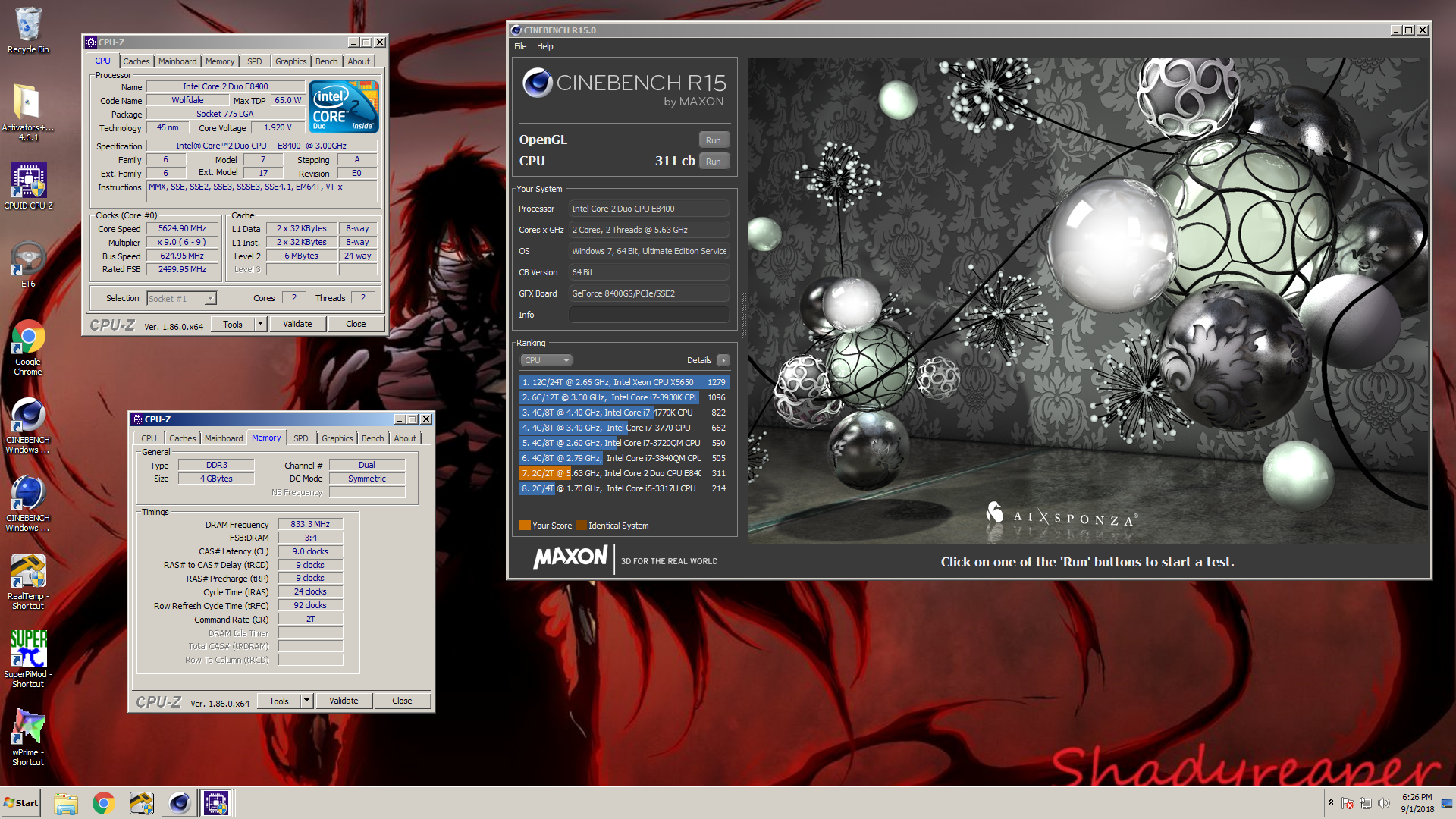Launch the wPrime shortcut icon
This screenshot has height=819, width=1456.
click(x=28, y=738)
